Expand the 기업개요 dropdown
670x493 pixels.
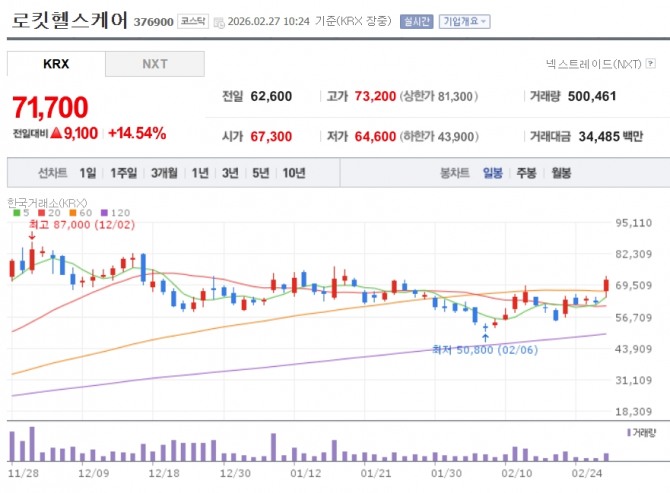(x=464, y=21)
